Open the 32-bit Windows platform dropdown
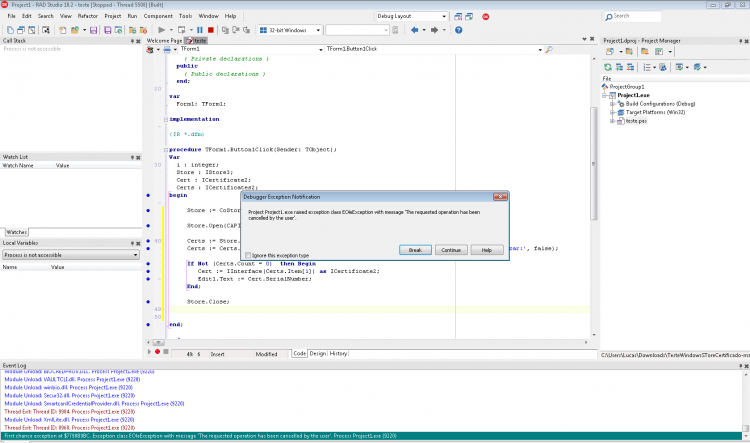 pos(290,30)
